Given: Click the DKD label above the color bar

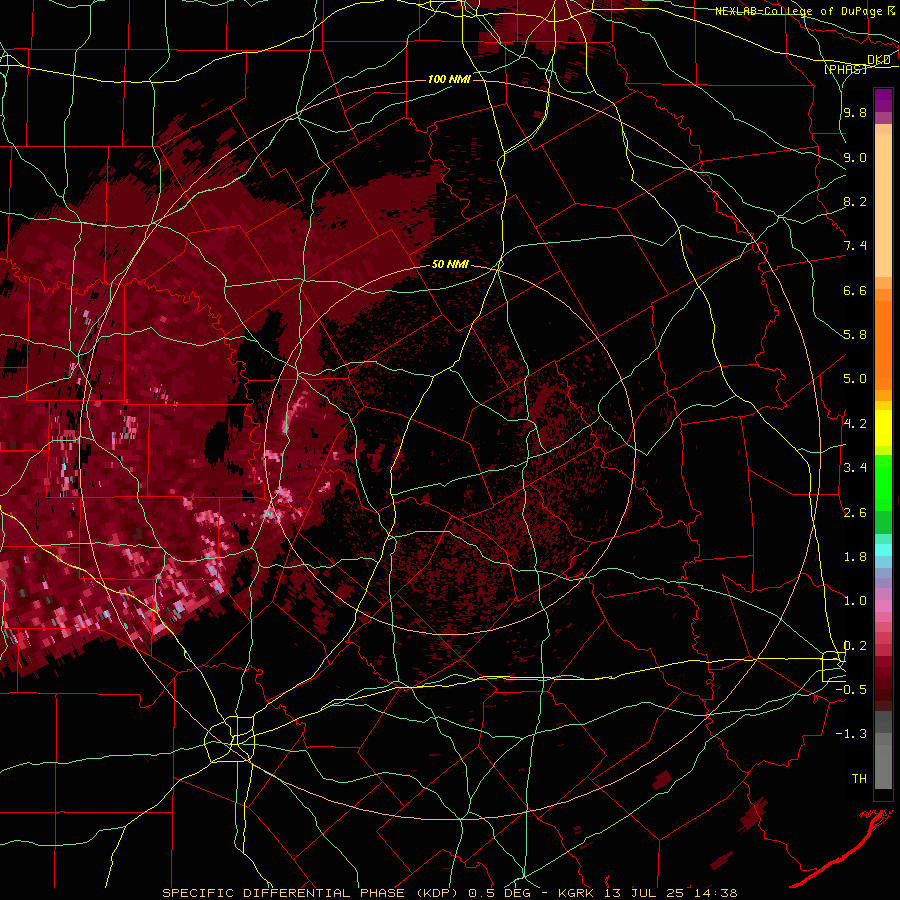Looking at the screenshot, I should pyautogui.click(x=878, y=59).
